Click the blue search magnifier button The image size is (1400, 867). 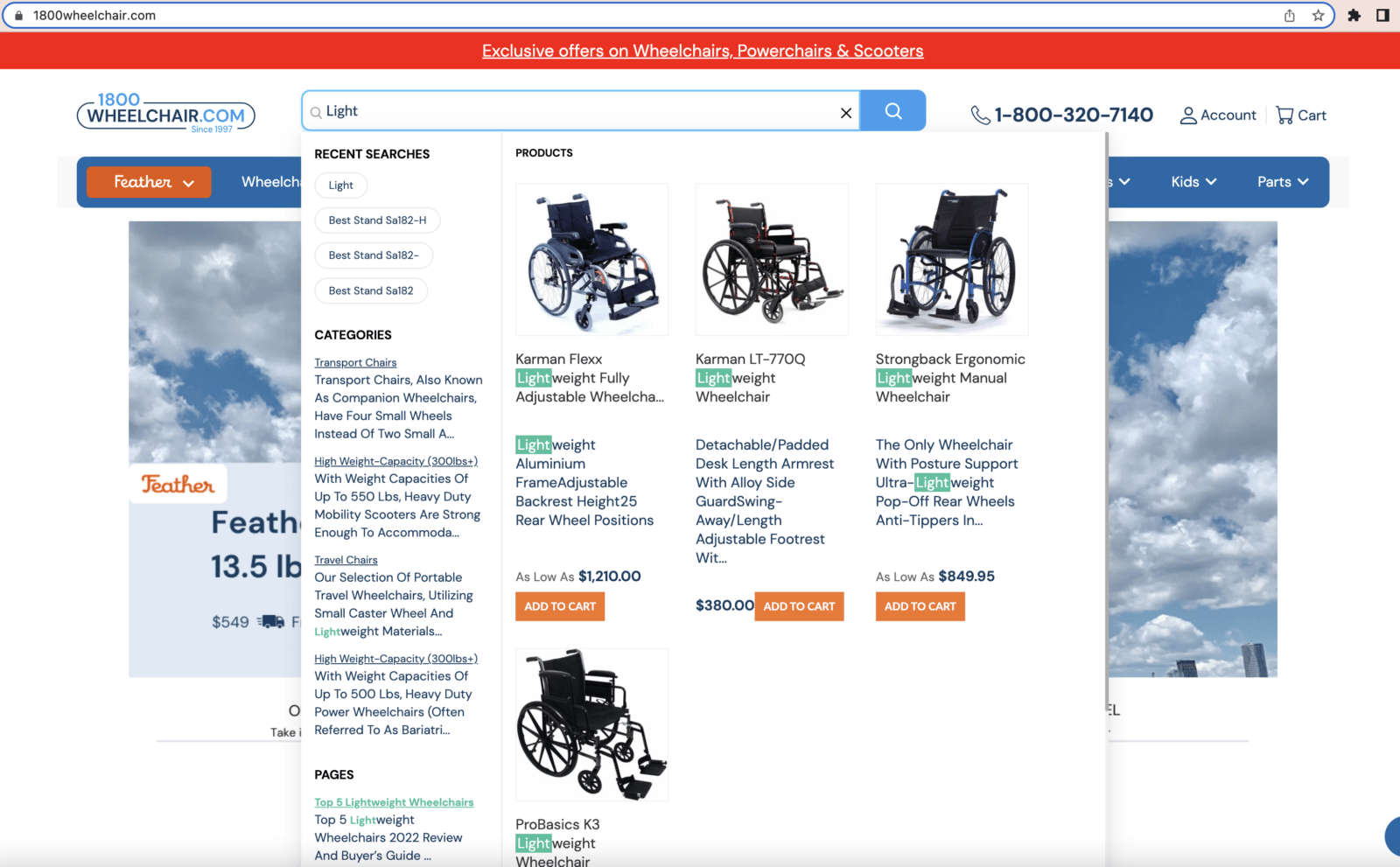coord(892,111)
